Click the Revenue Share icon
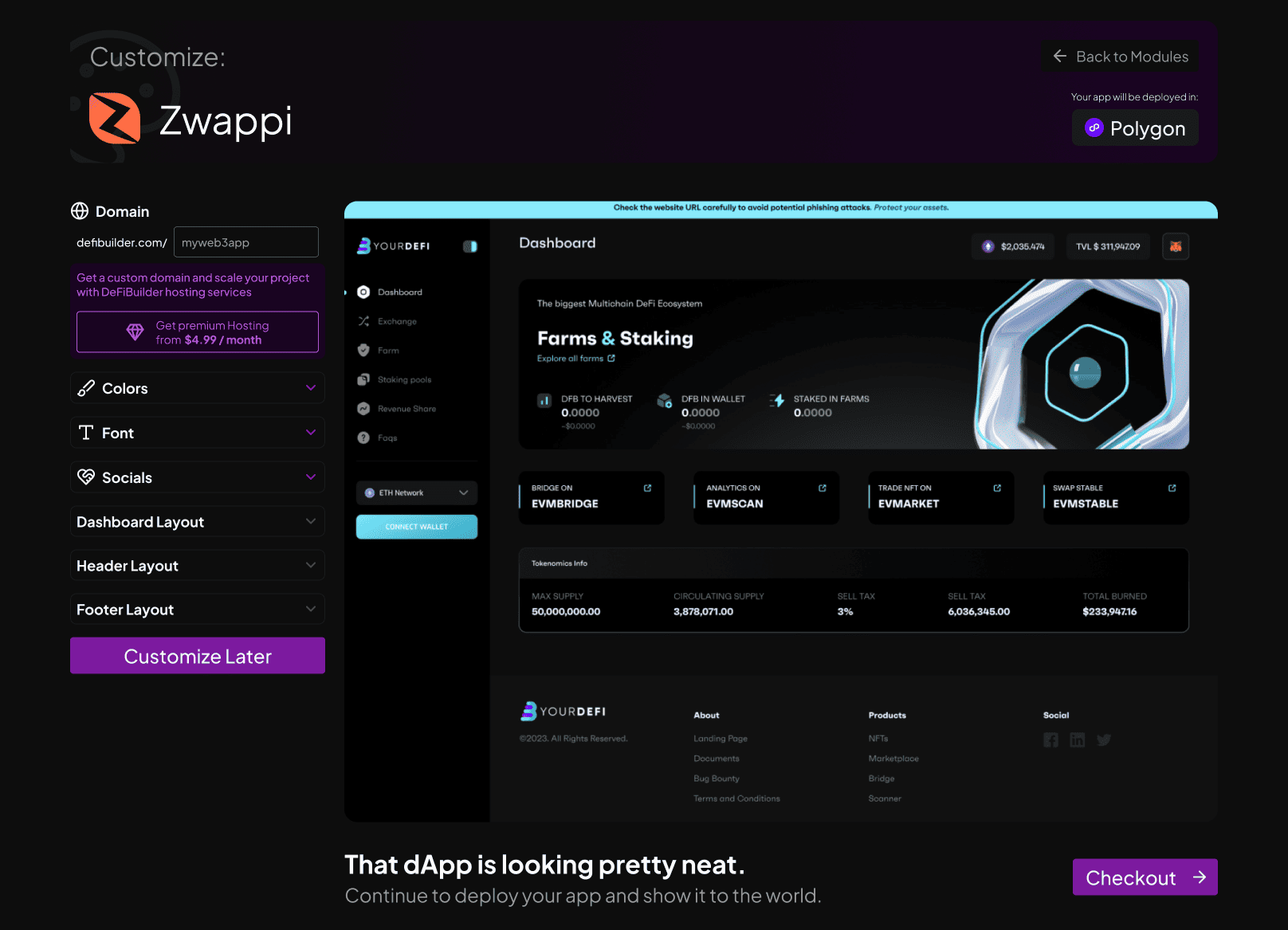 pyautogui.click(x=363, y=408)
